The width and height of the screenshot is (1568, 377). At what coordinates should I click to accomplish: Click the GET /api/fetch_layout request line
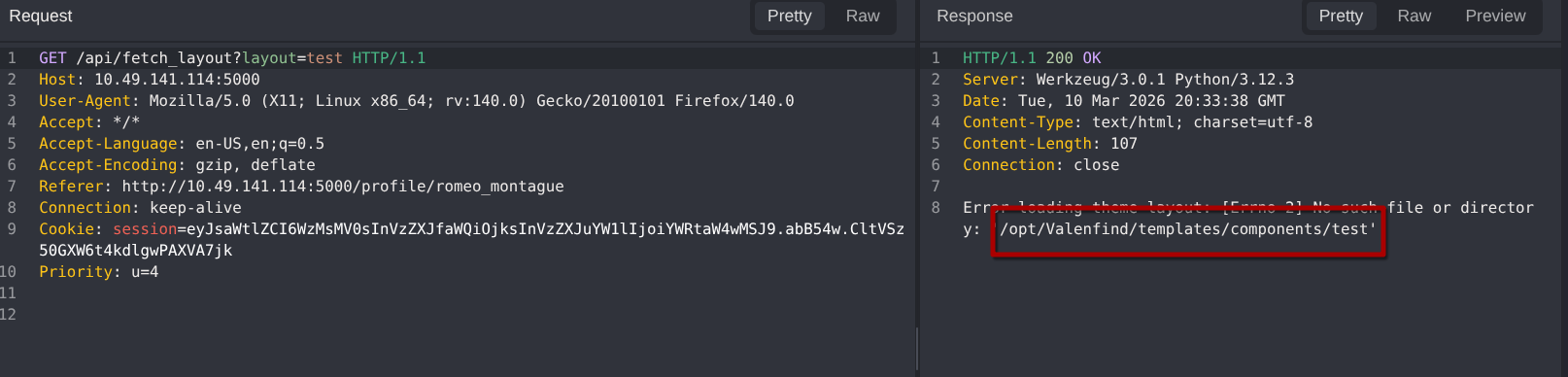coord(232,58)
